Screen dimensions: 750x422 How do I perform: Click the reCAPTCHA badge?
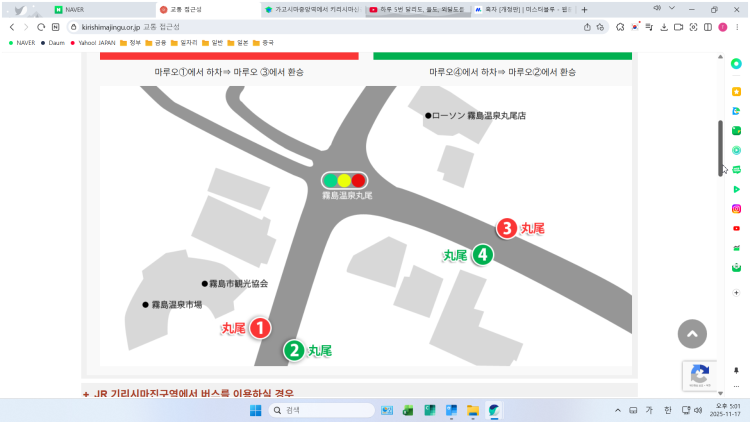699,377
